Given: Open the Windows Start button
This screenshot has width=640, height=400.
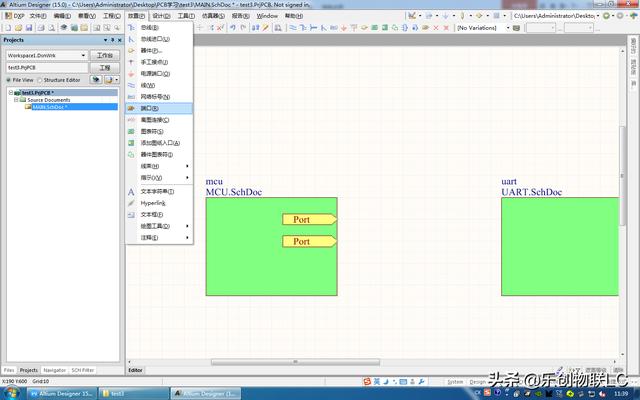Looking at the screenshot, I should (10, 393).
